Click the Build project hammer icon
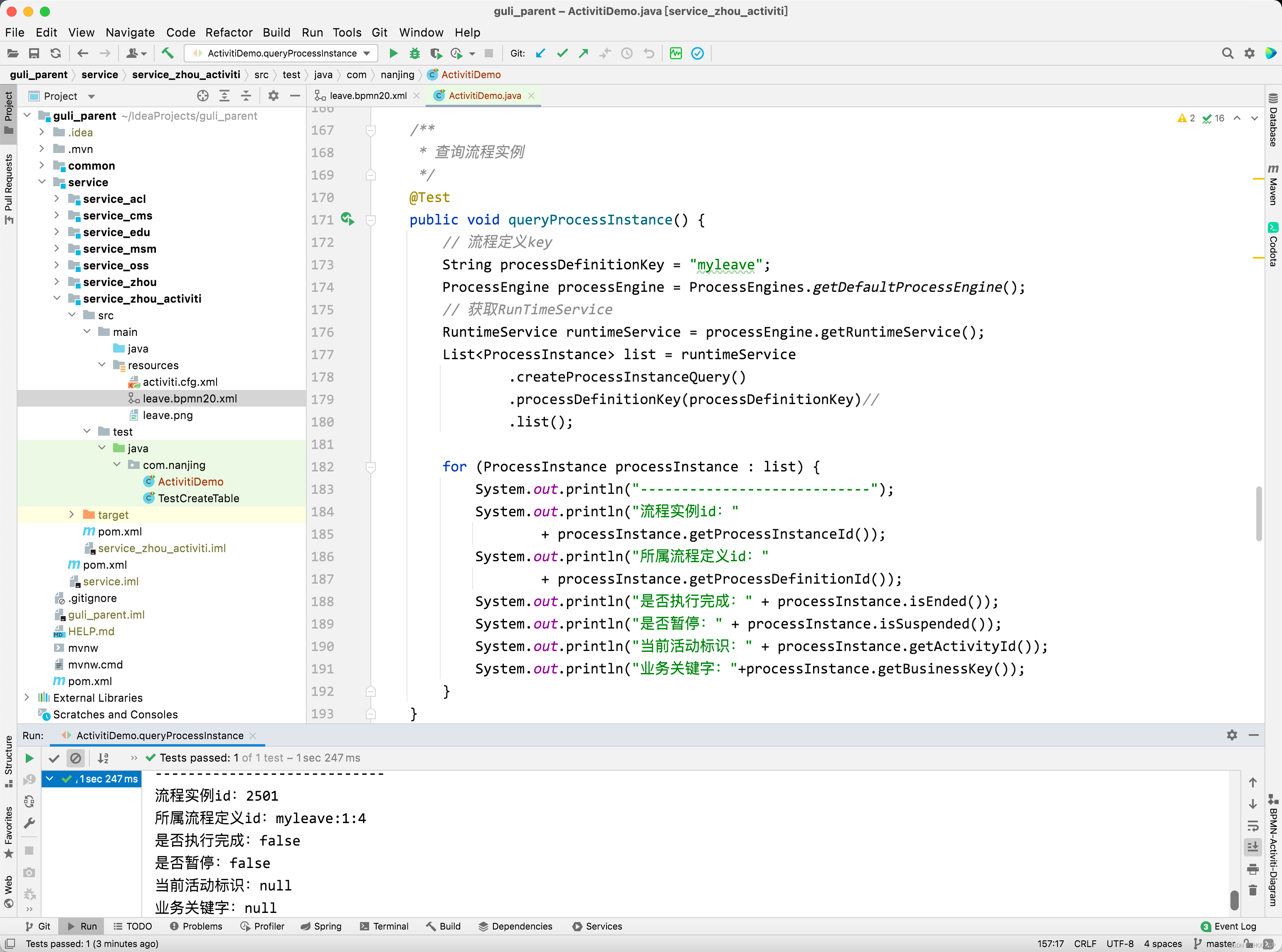The height and width of the screenshot is (952, 1282). (168, 54)
